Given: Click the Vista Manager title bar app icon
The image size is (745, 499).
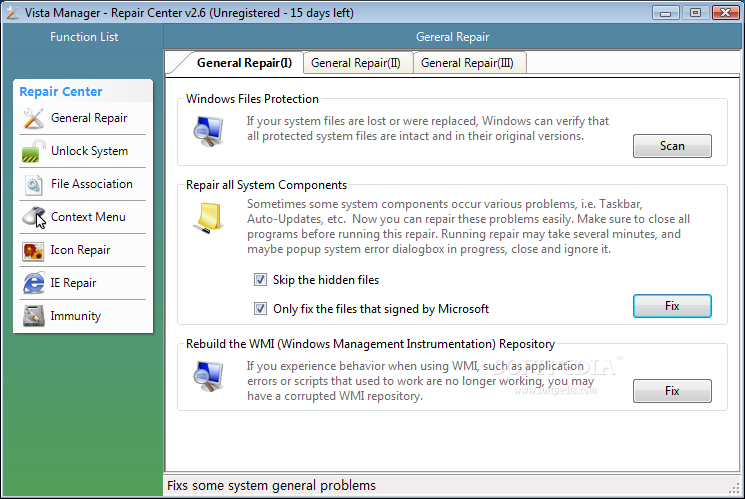Looking at the screenshot, I should coord(12,13).
